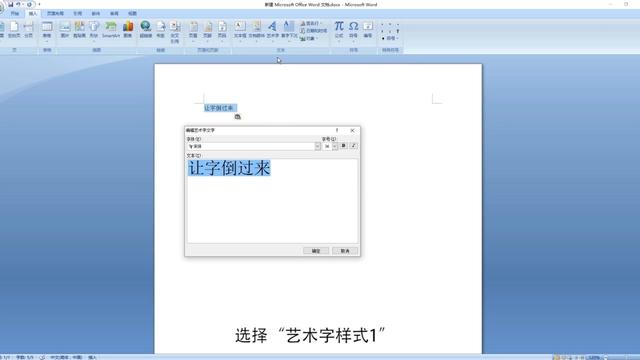Open the References (引用) tab
The image size is (640, 360).
tap(78, 13)
